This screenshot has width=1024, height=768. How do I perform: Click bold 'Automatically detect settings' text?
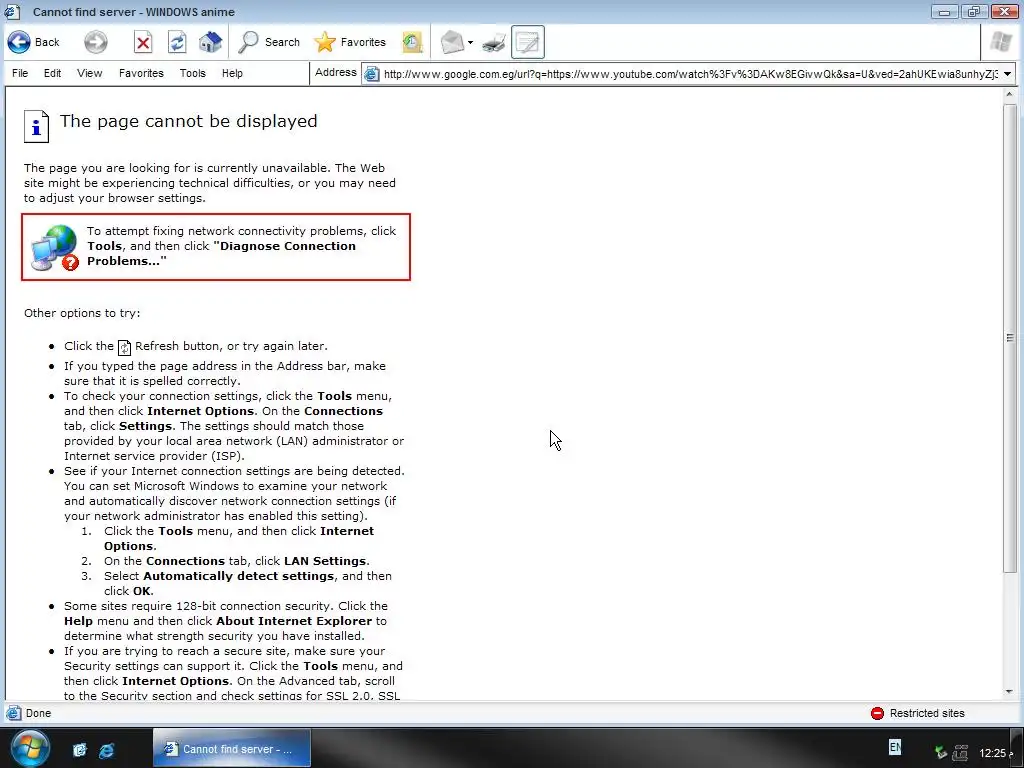238,576
